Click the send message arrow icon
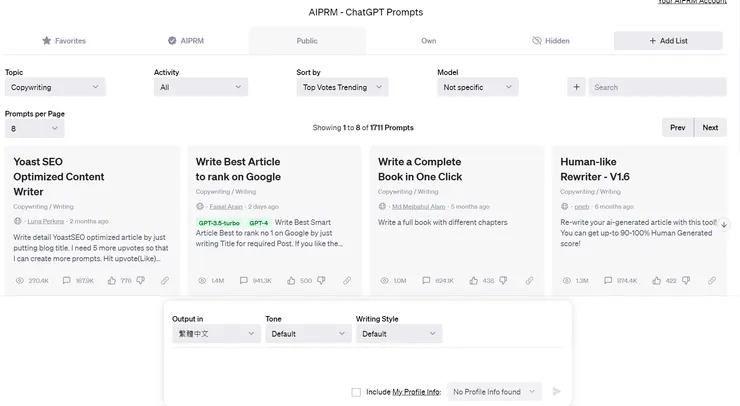Screen dimensions: 740x406 [556, 391]
